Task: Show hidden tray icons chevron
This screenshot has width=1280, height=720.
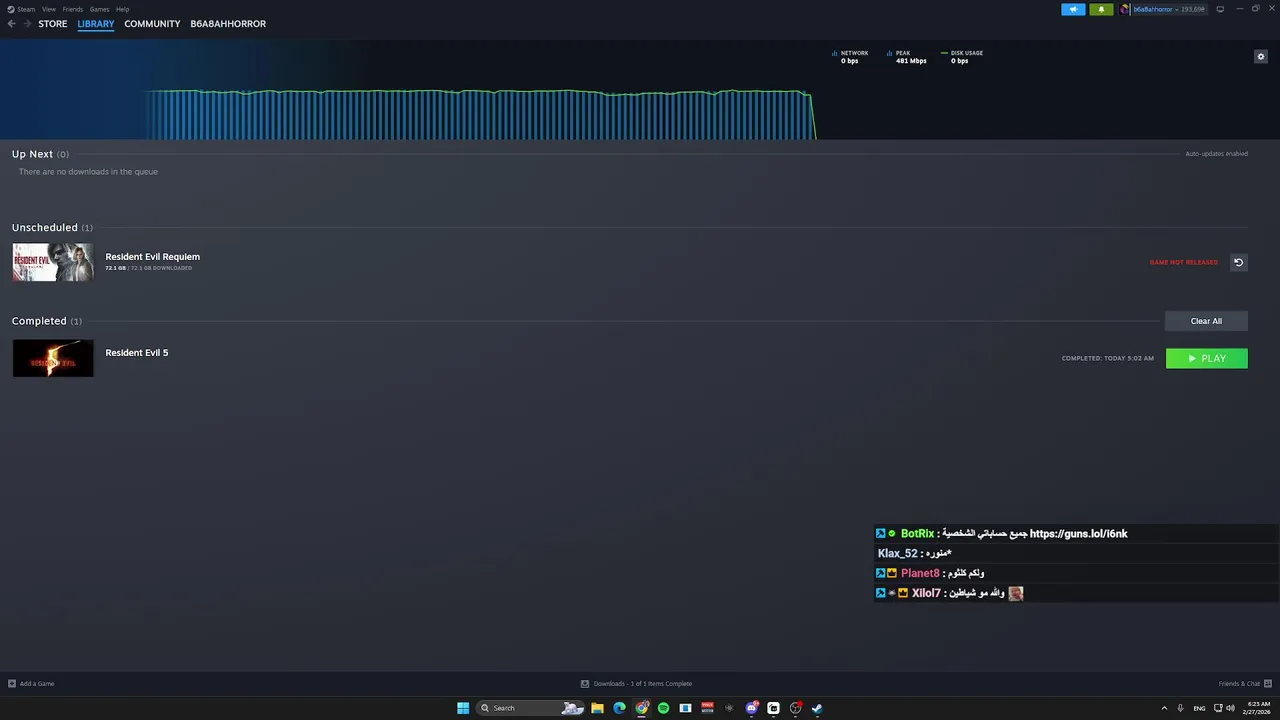Action: click(1164, 708)
